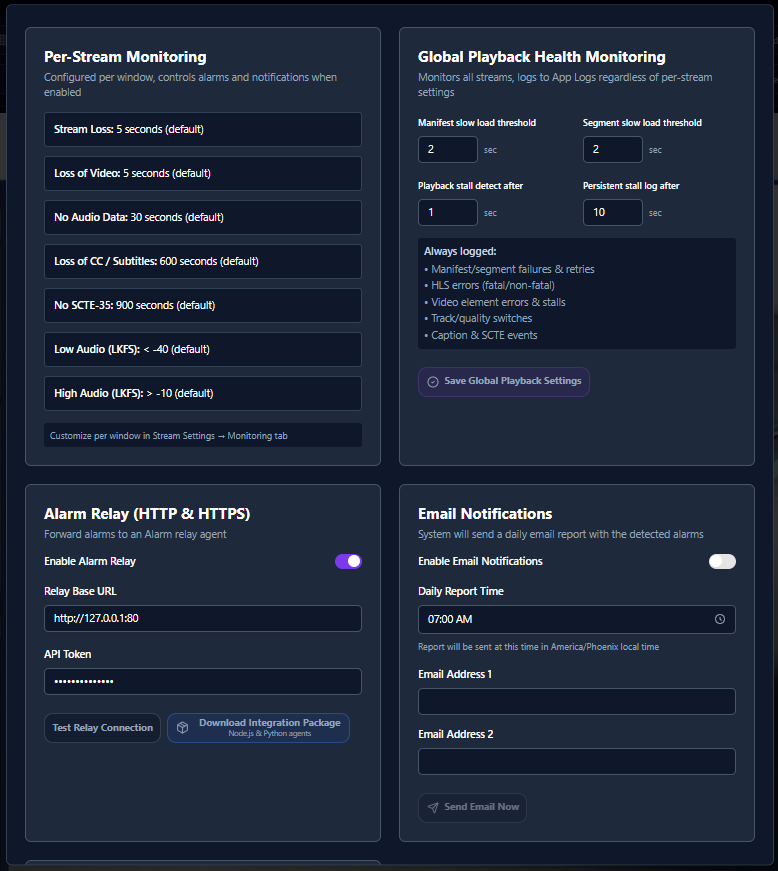Click the clock icon in Daily Report Time
Viewport: 778px width, 871px height.
click(720, 619)
